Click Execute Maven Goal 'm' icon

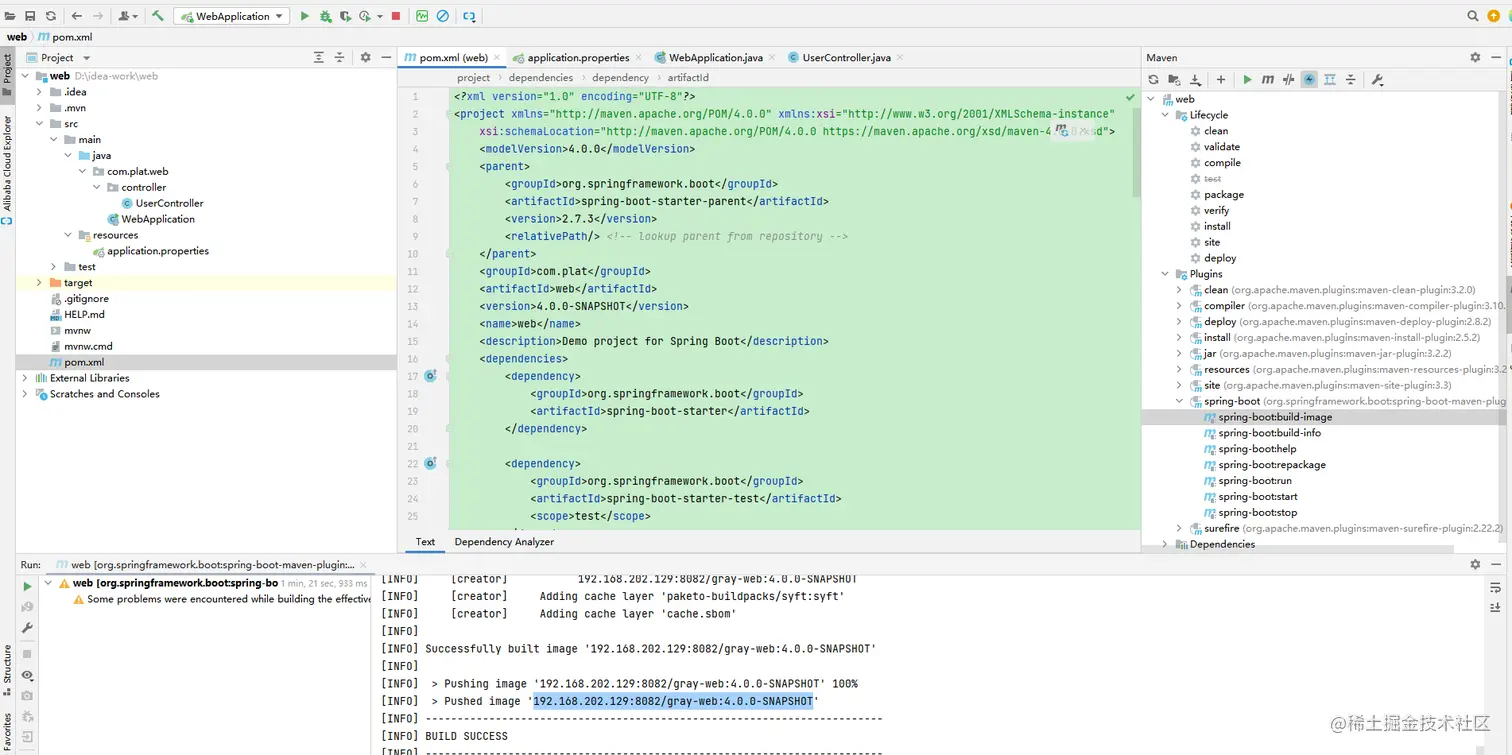pyautogui.click(x=1268, y=80)
